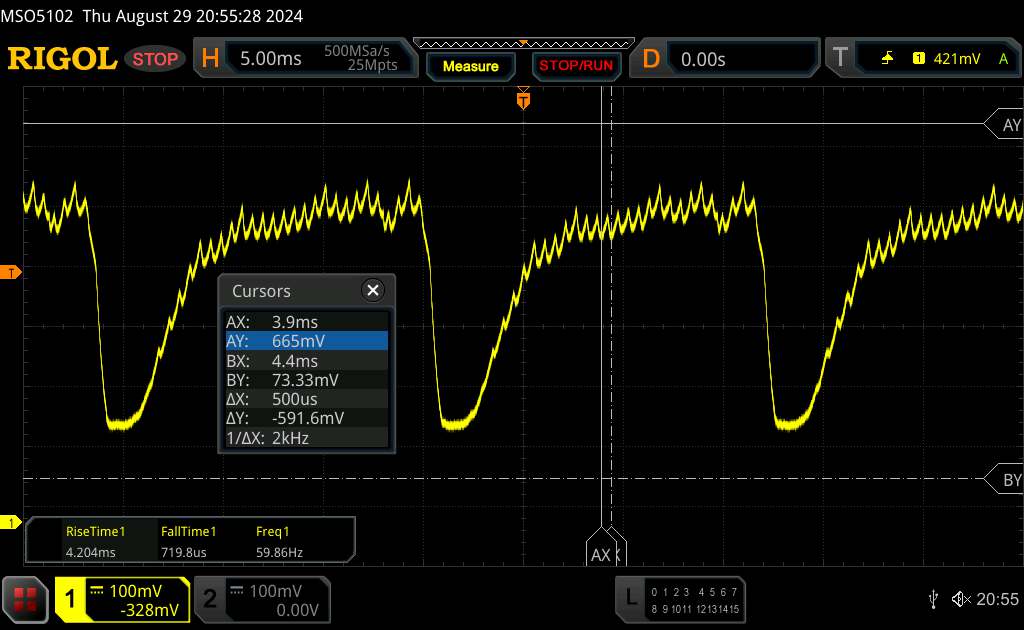Viewport: 1024px width, 630px height.
Task: Select the trigger level T marker on left edge
Action: [x=11, y=272]
